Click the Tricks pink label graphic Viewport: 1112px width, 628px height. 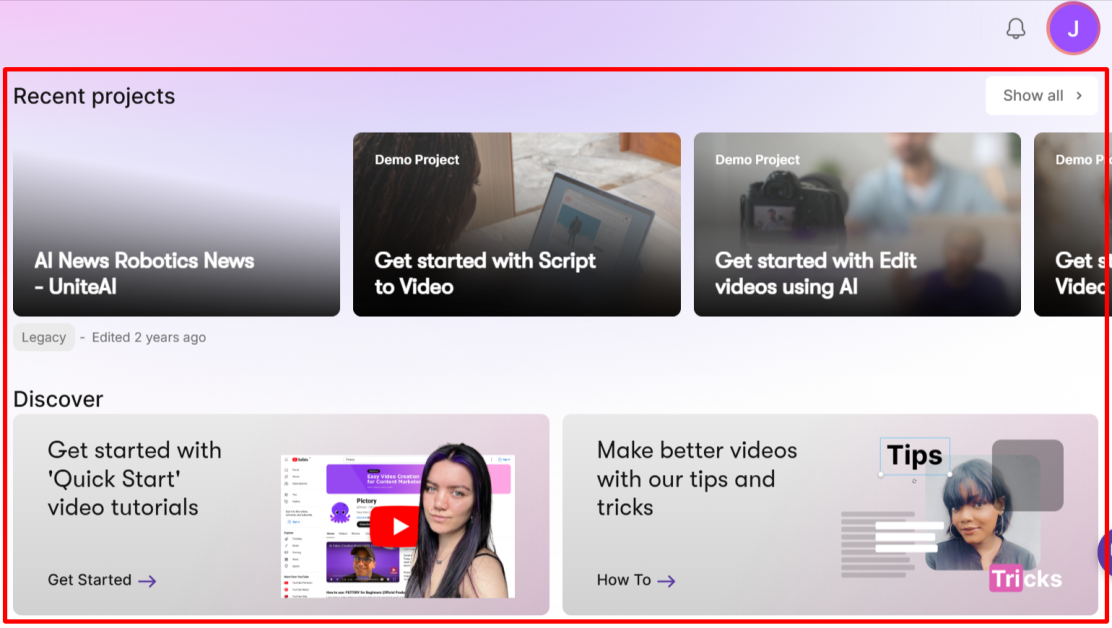coord(1026,578)
